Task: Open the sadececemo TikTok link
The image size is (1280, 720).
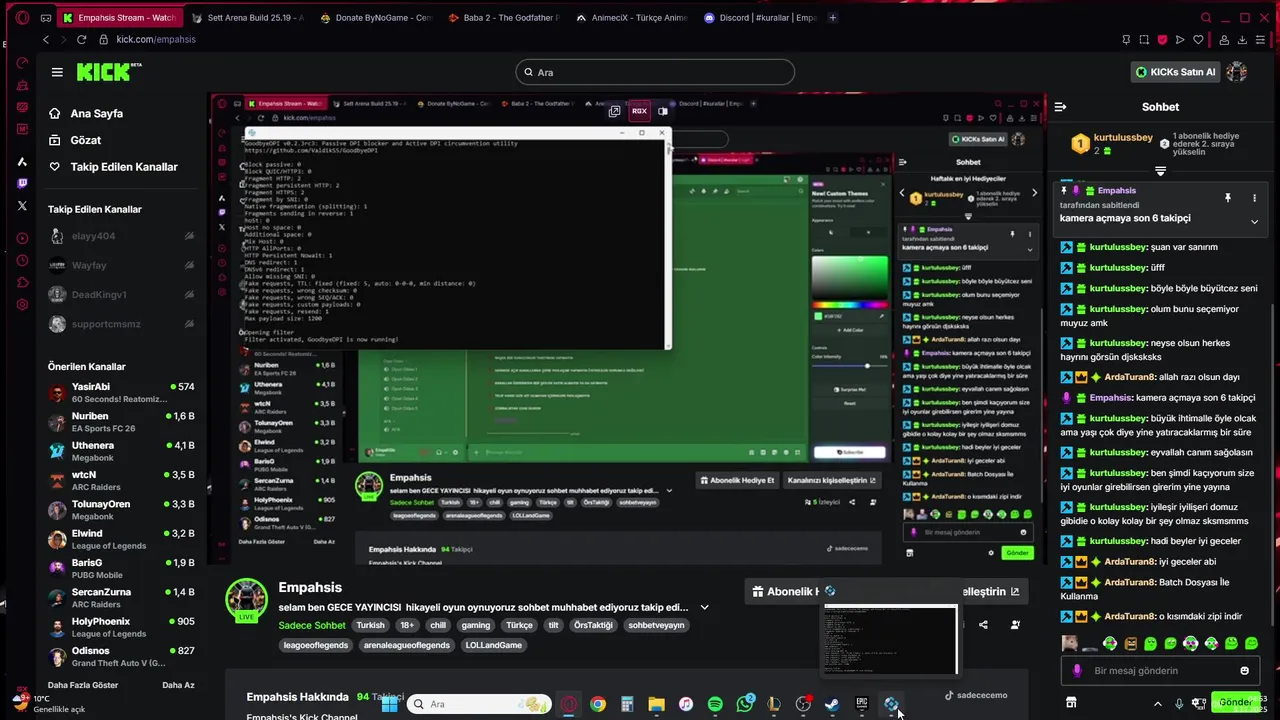Action: click(x=976, y=695)
